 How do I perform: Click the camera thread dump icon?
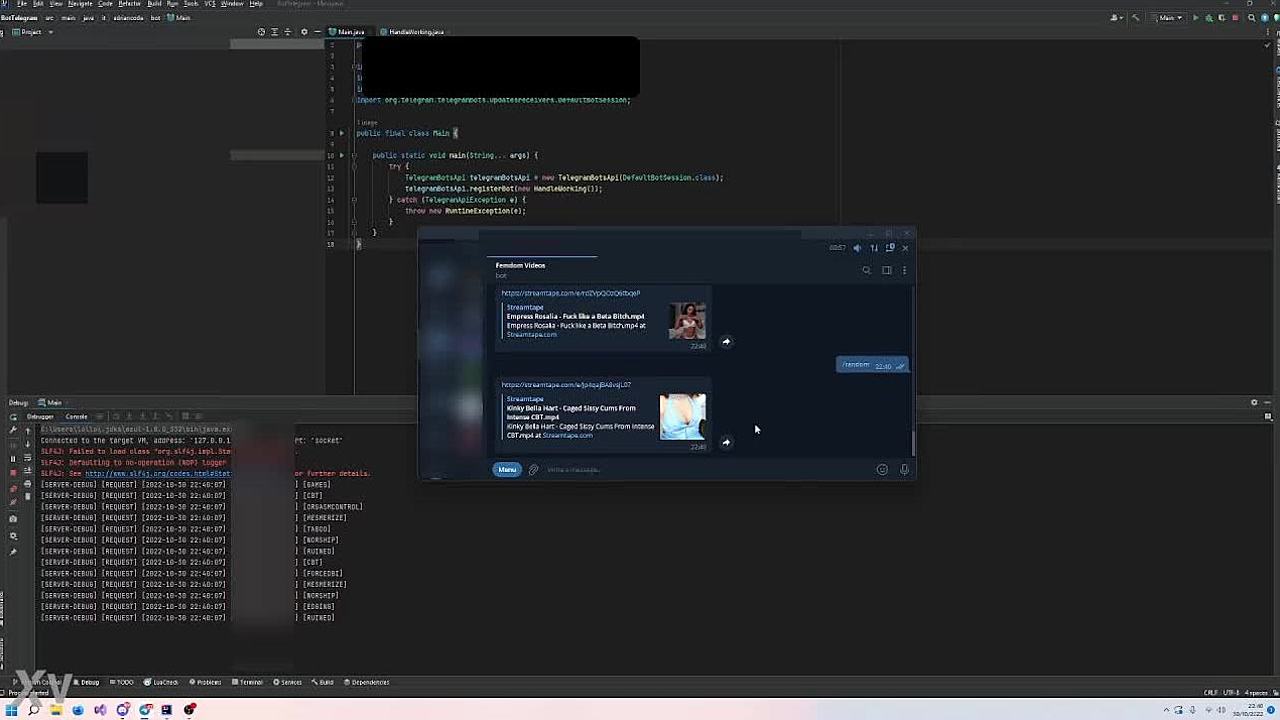[x=13, y=519]
